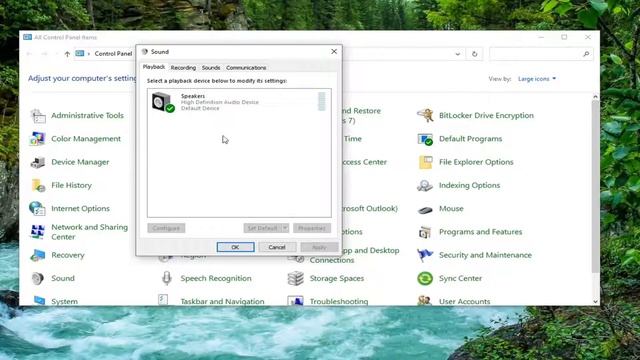Screen dimensions: 640x360
Task: Open Network and Sharing Center icon
Action: 38,232
